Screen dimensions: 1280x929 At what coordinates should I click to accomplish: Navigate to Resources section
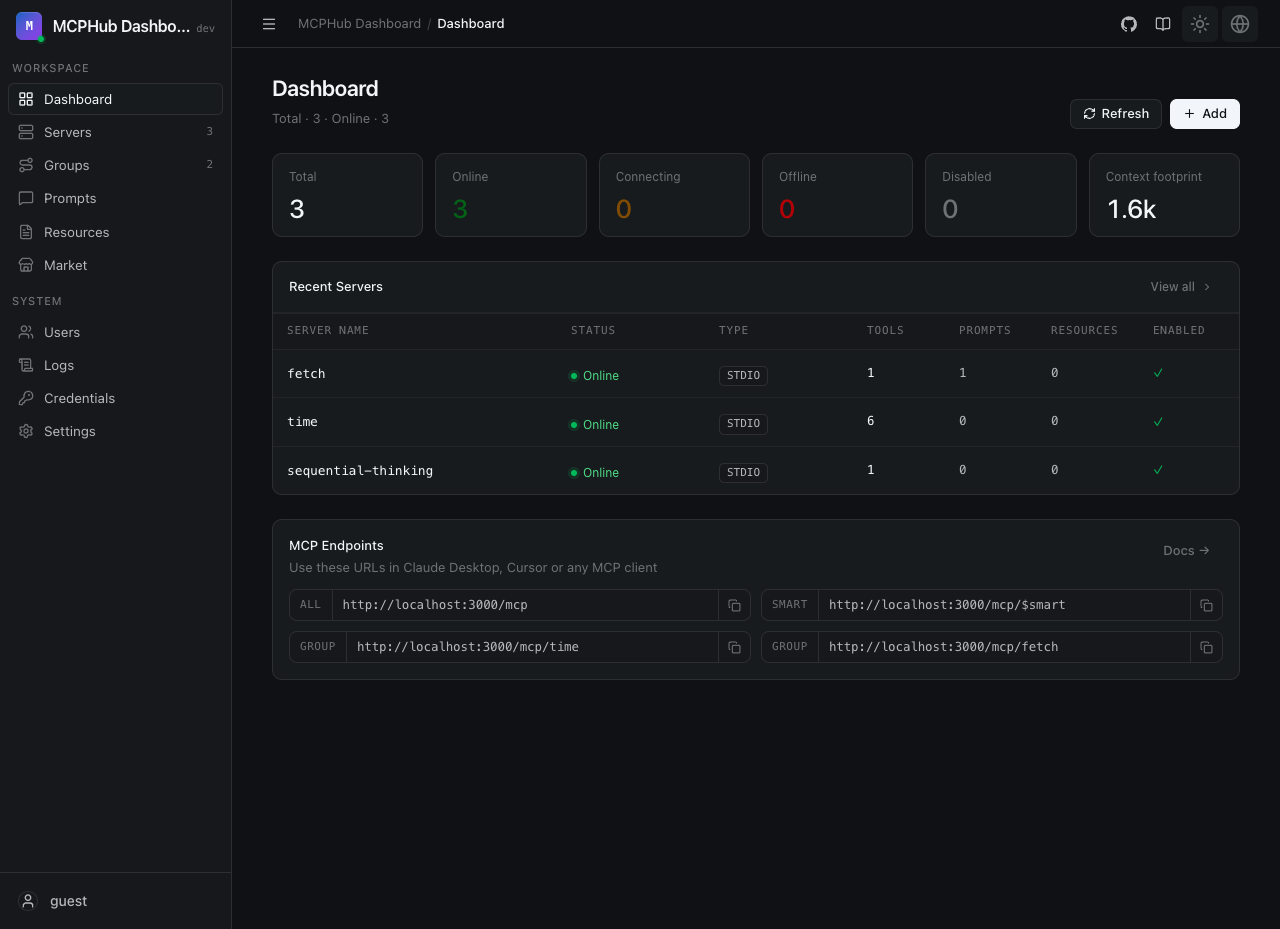(x=115, y=232)
